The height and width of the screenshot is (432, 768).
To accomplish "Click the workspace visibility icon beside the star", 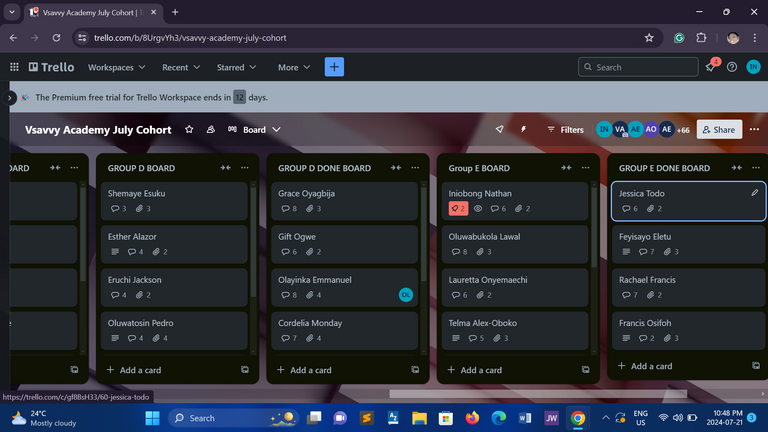I will click(211, 129).
